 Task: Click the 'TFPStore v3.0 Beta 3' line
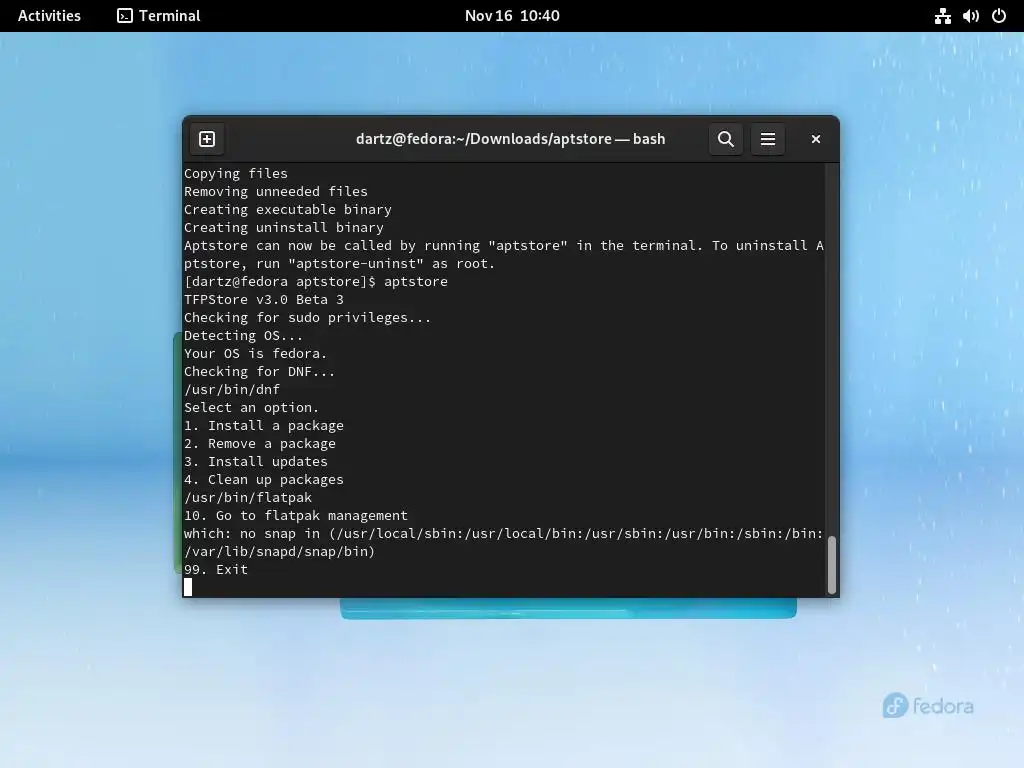[264, 300]
